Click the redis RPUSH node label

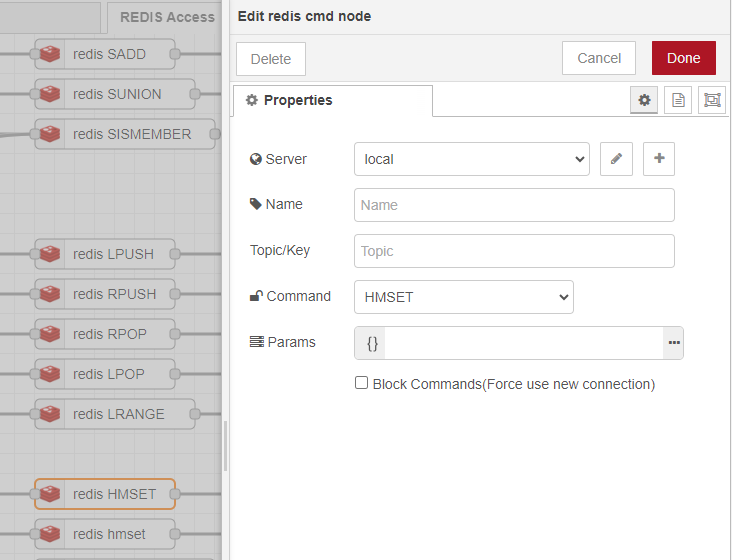click(x=114, y=294)
